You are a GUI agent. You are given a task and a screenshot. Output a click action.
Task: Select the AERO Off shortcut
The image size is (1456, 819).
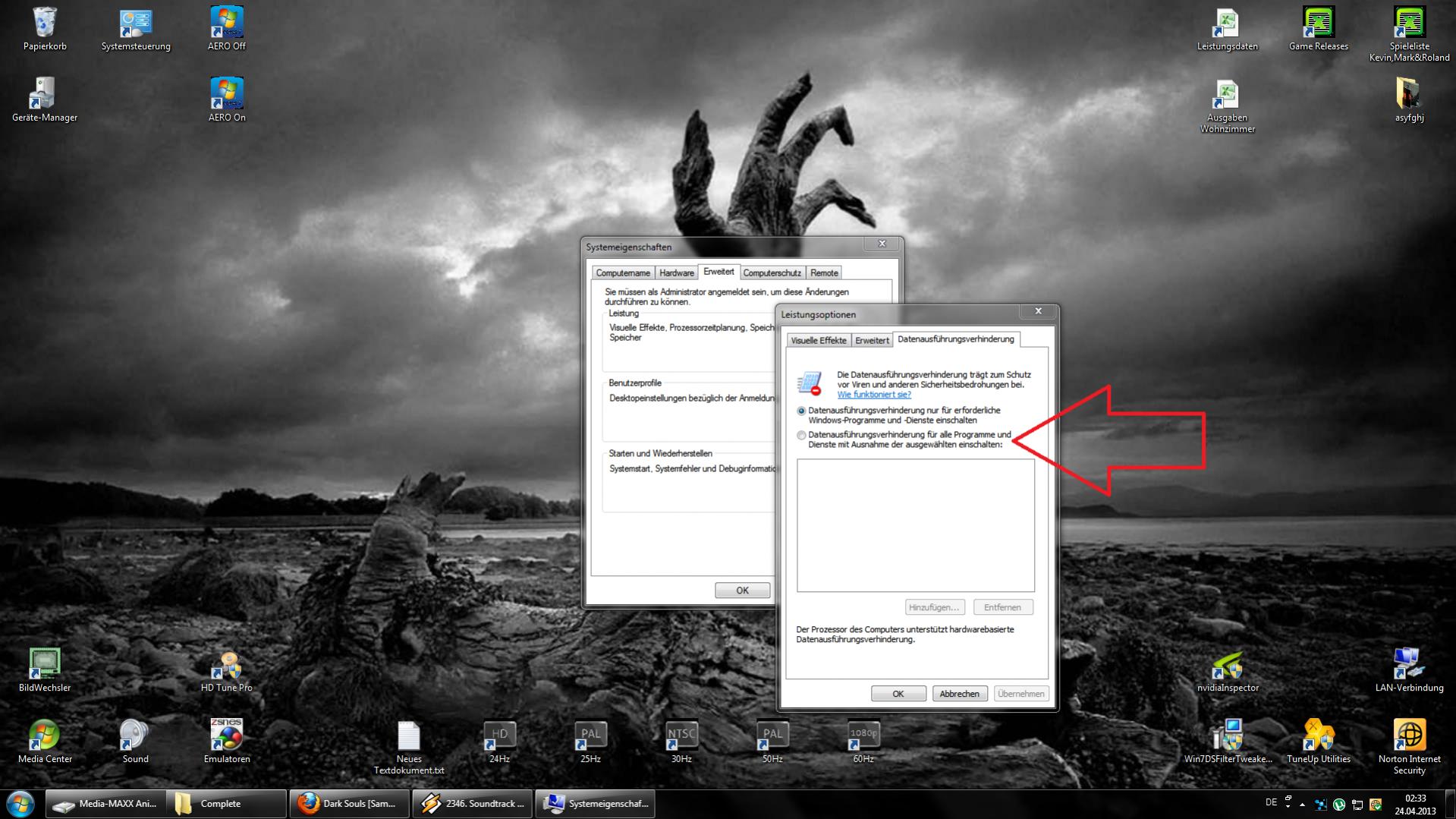pos(227,29)
